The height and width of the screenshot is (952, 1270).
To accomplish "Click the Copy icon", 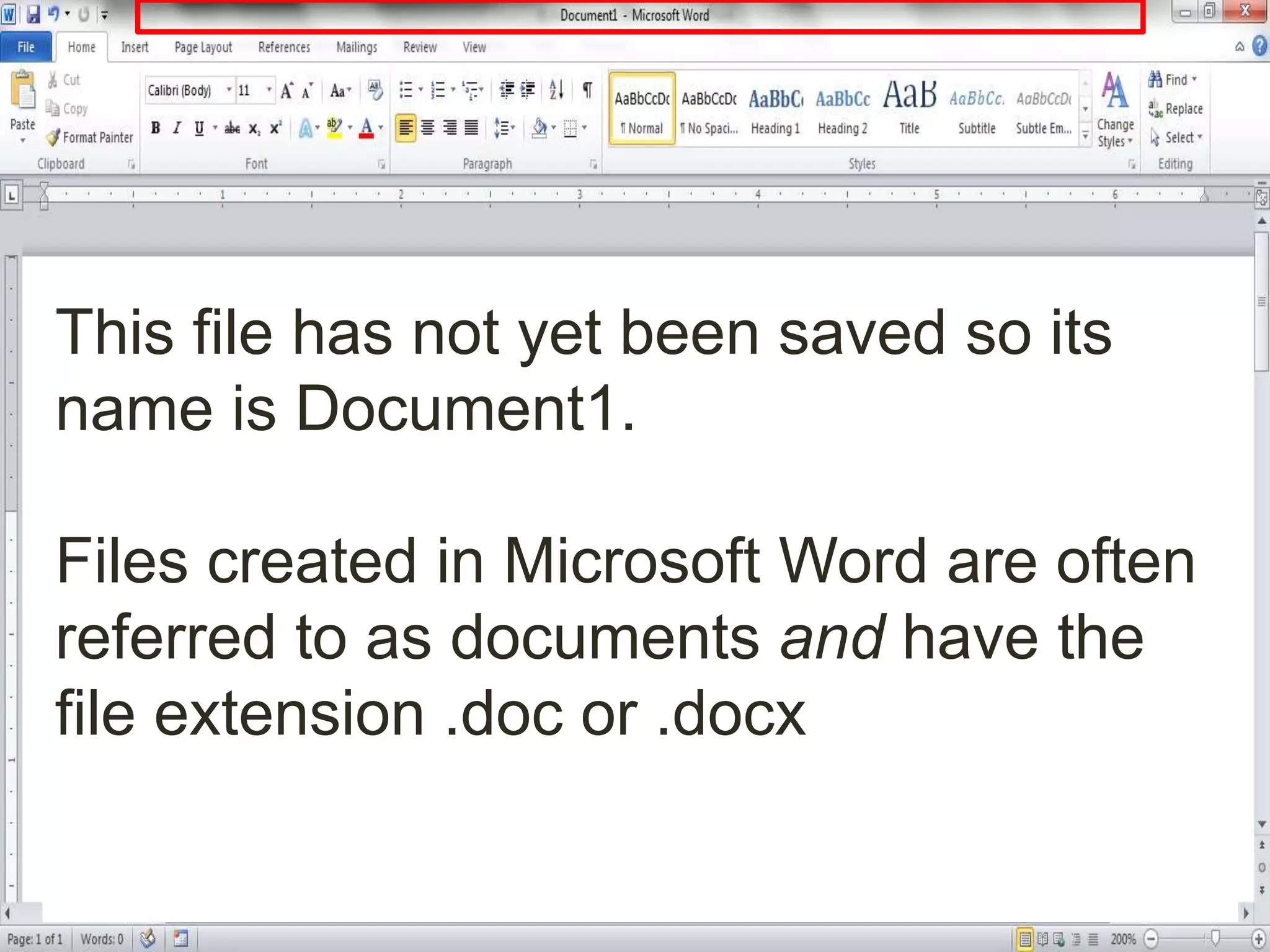I will [x=53, y=108].
